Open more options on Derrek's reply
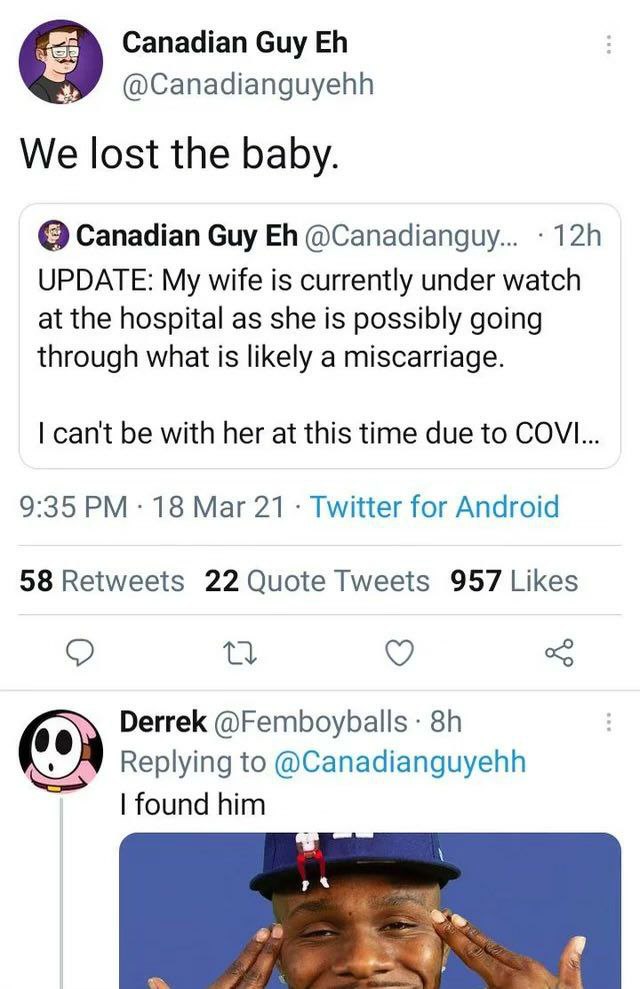 608,722
